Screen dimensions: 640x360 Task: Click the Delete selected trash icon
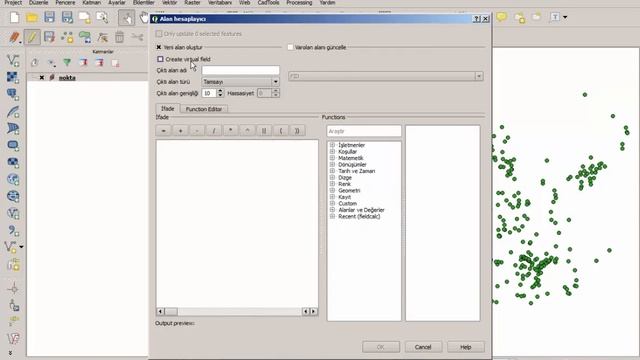coord(119,37)
